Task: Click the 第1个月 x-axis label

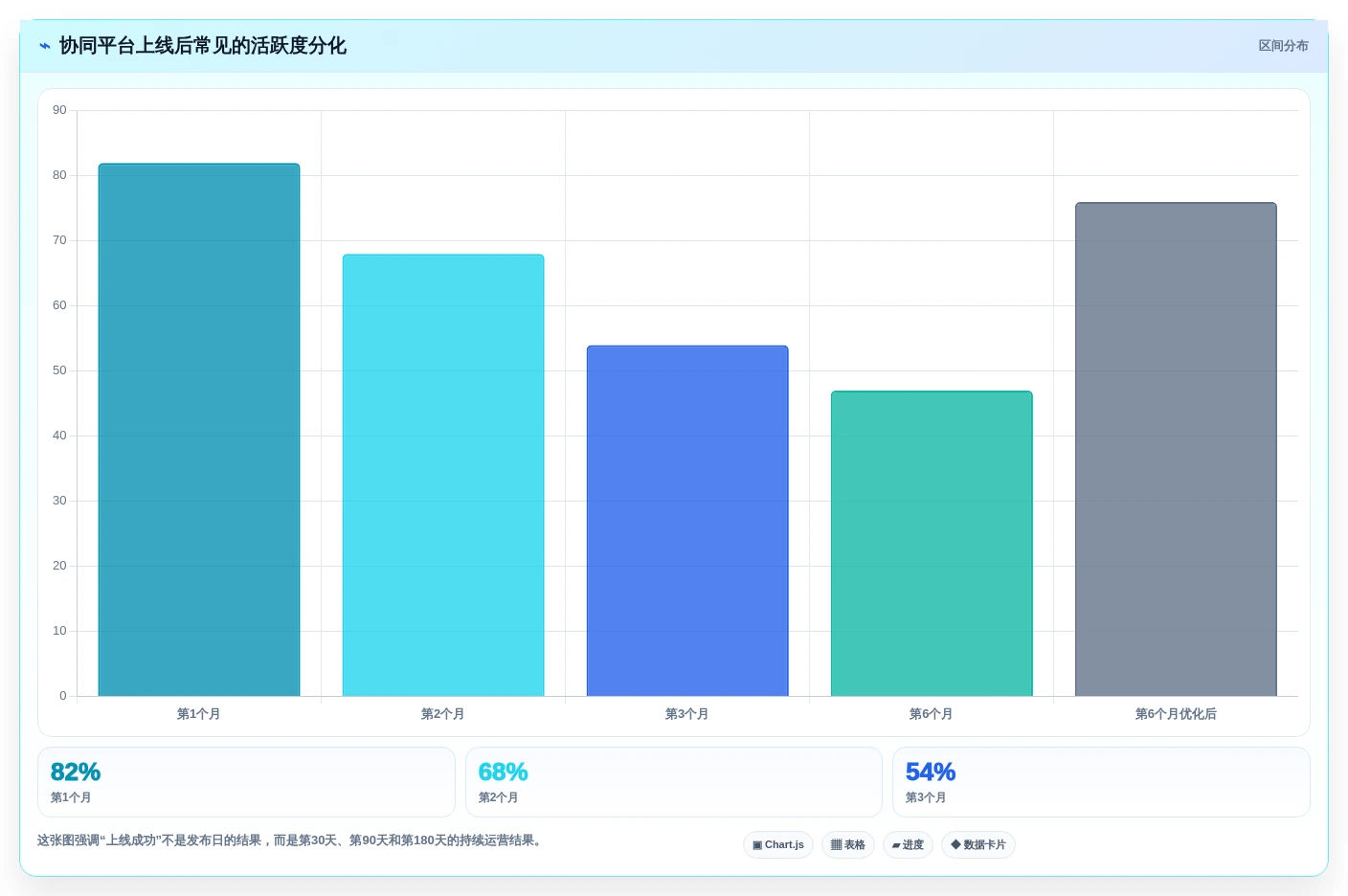Action: point(199,714)
